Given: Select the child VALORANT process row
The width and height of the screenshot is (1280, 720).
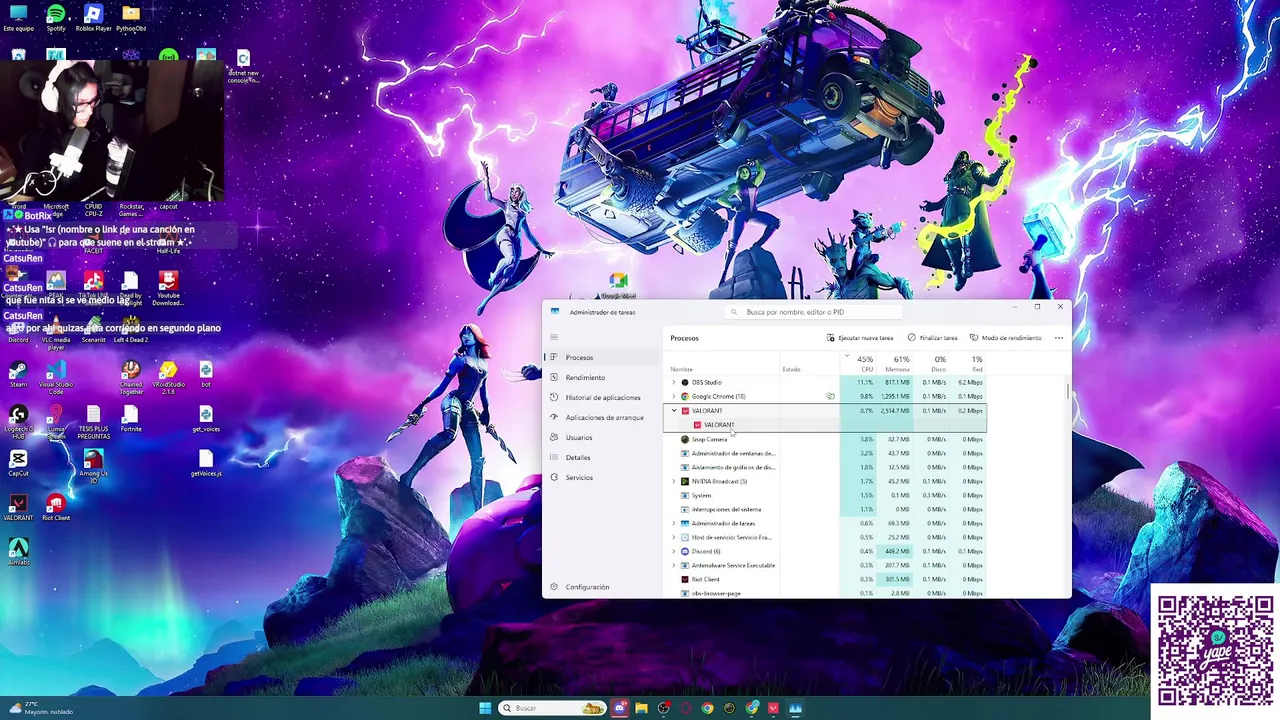Looking at the screenshot, I should (x=826, y=425).
